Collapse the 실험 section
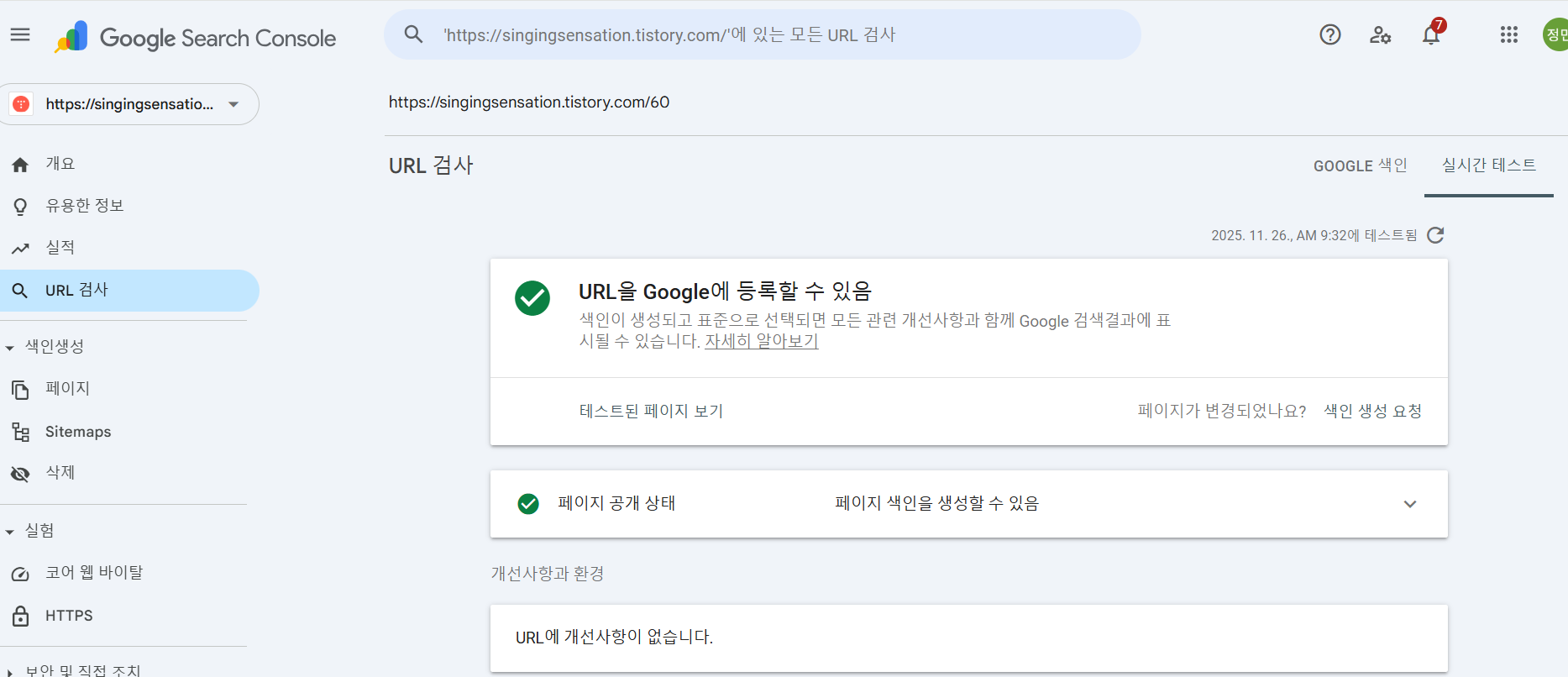The width and height of the screenshot is (1568, 677). [x=10, y=532]
